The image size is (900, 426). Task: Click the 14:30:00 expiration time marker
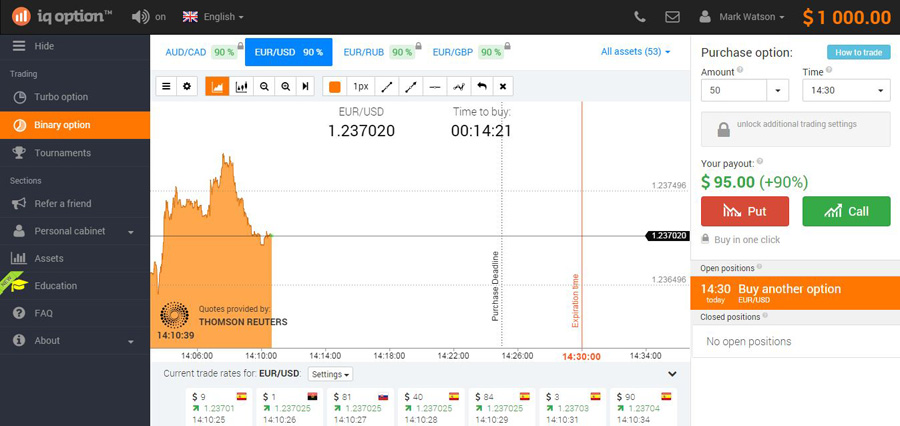581,356
